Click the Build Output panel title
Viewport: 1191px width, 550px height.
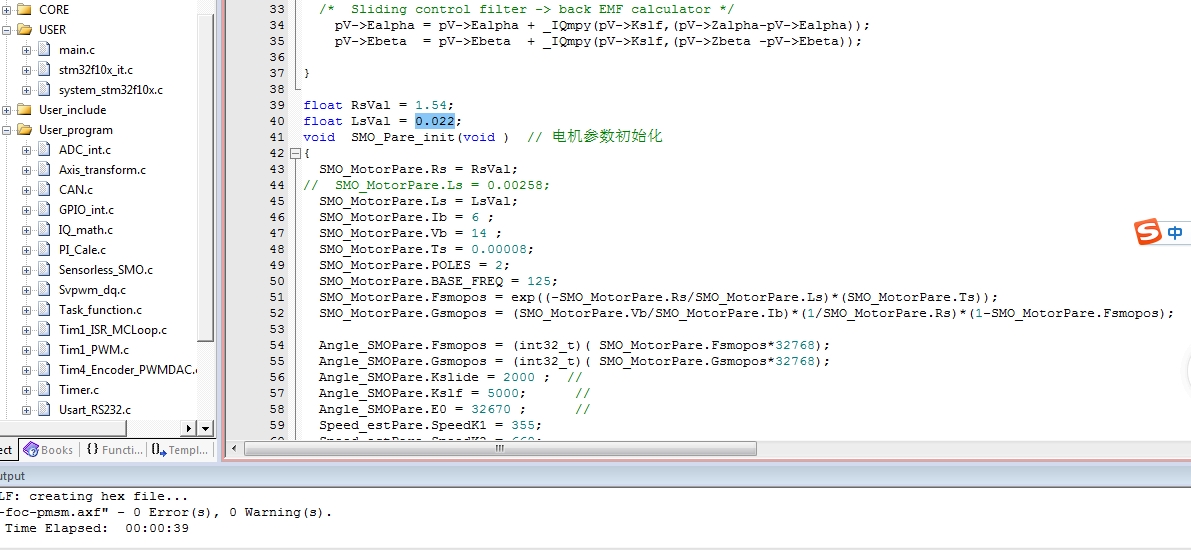(11, 476)
